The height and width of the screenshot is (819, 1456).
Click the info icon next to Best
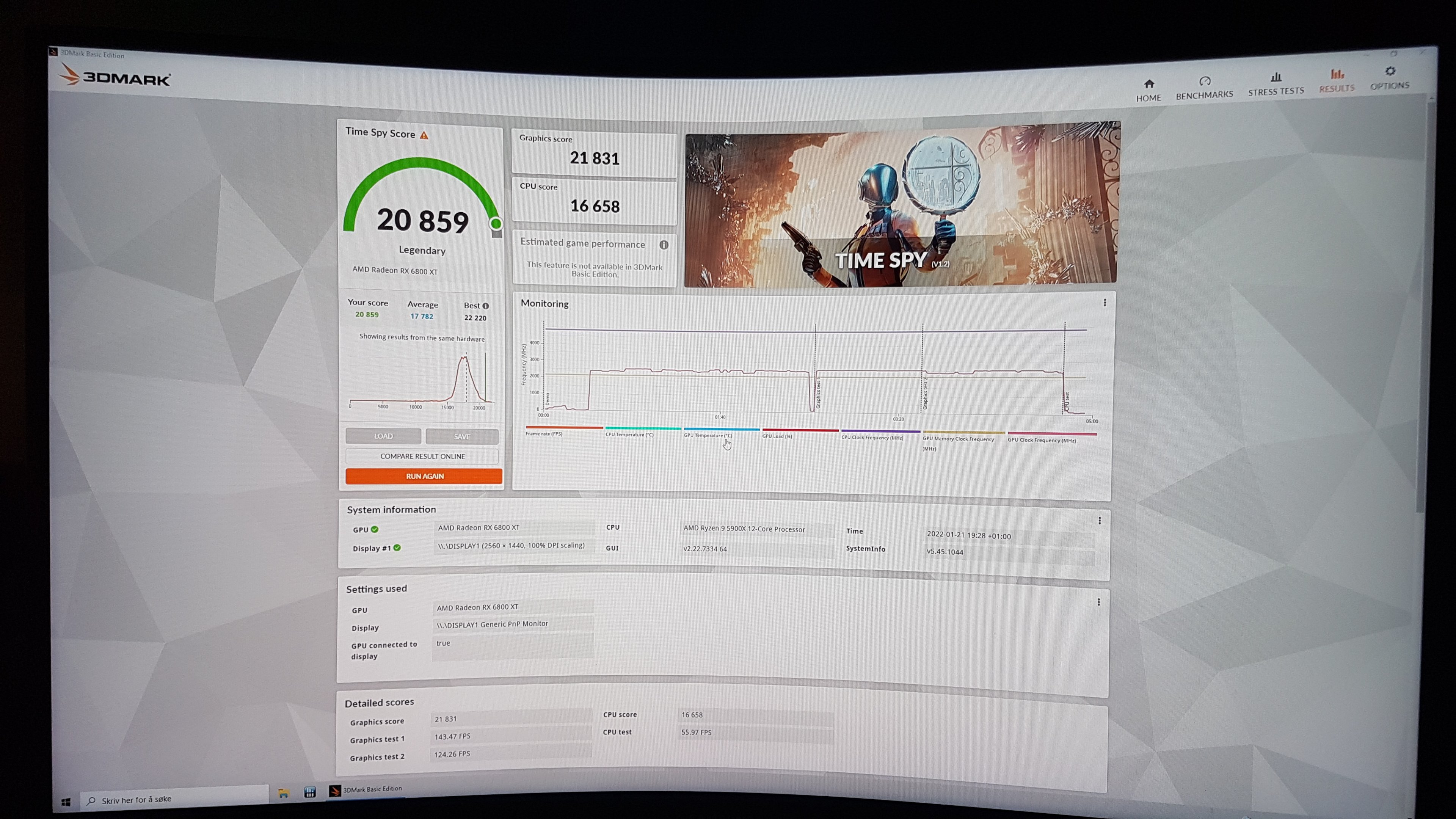coord(485,306)
